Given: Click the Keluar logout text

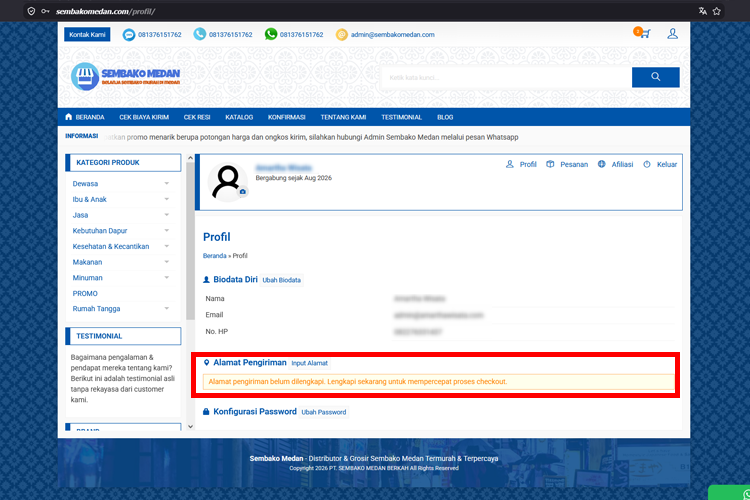Looking at the screenshot, I should click(x=667, y=164).
